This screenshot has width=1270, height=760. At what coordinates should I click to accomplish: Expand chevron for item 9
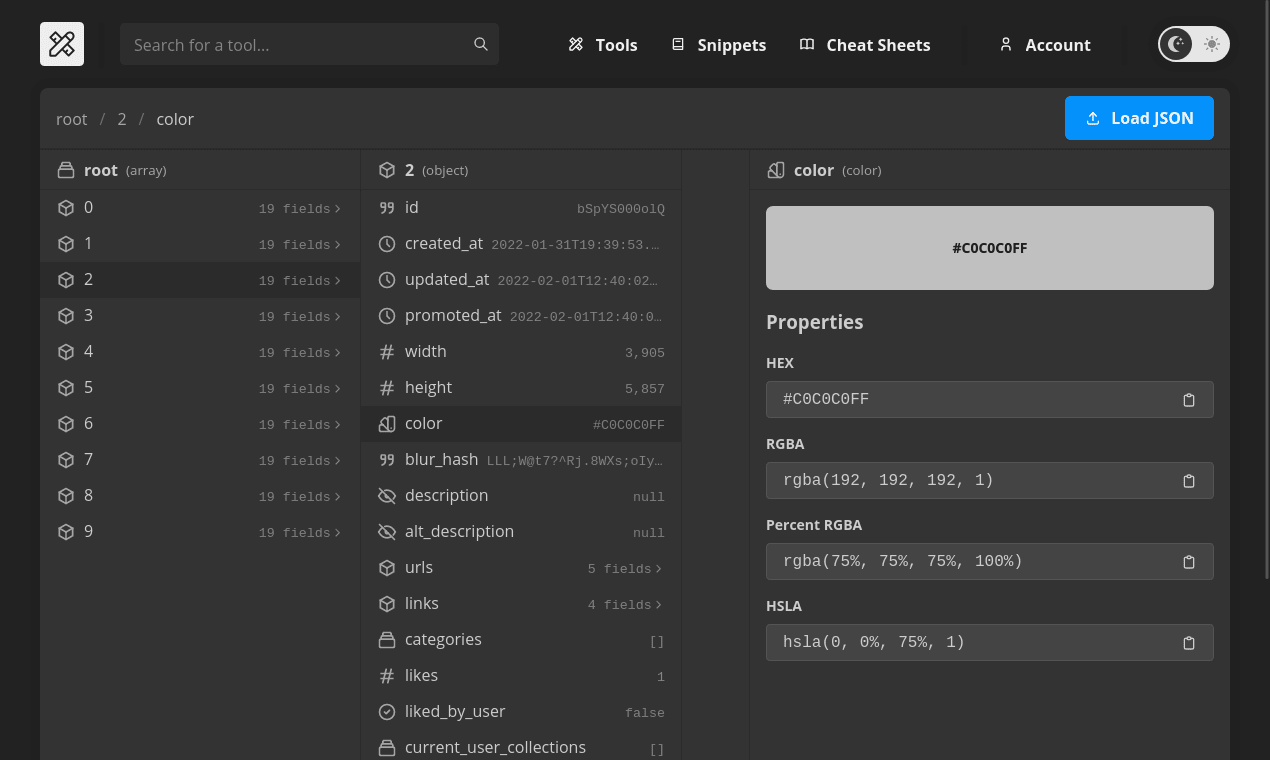click(x=338, y=533)
